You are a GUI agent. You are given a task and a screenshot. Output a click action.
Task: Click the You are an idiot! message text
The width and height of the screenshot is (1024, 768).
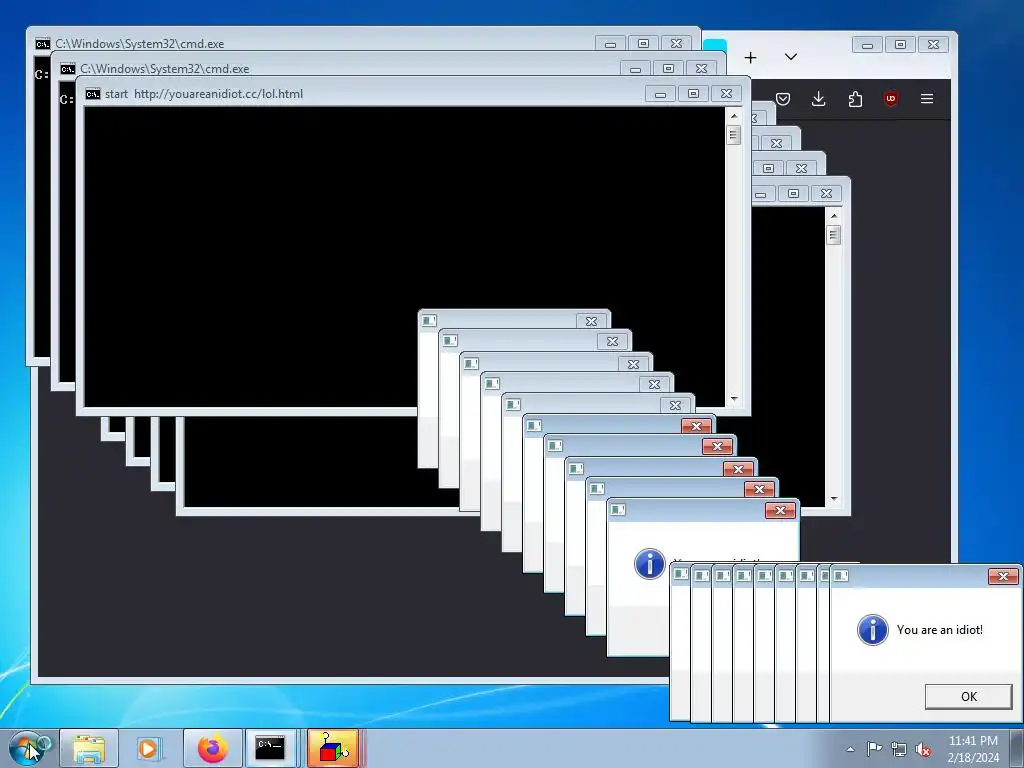coord(939,630)
